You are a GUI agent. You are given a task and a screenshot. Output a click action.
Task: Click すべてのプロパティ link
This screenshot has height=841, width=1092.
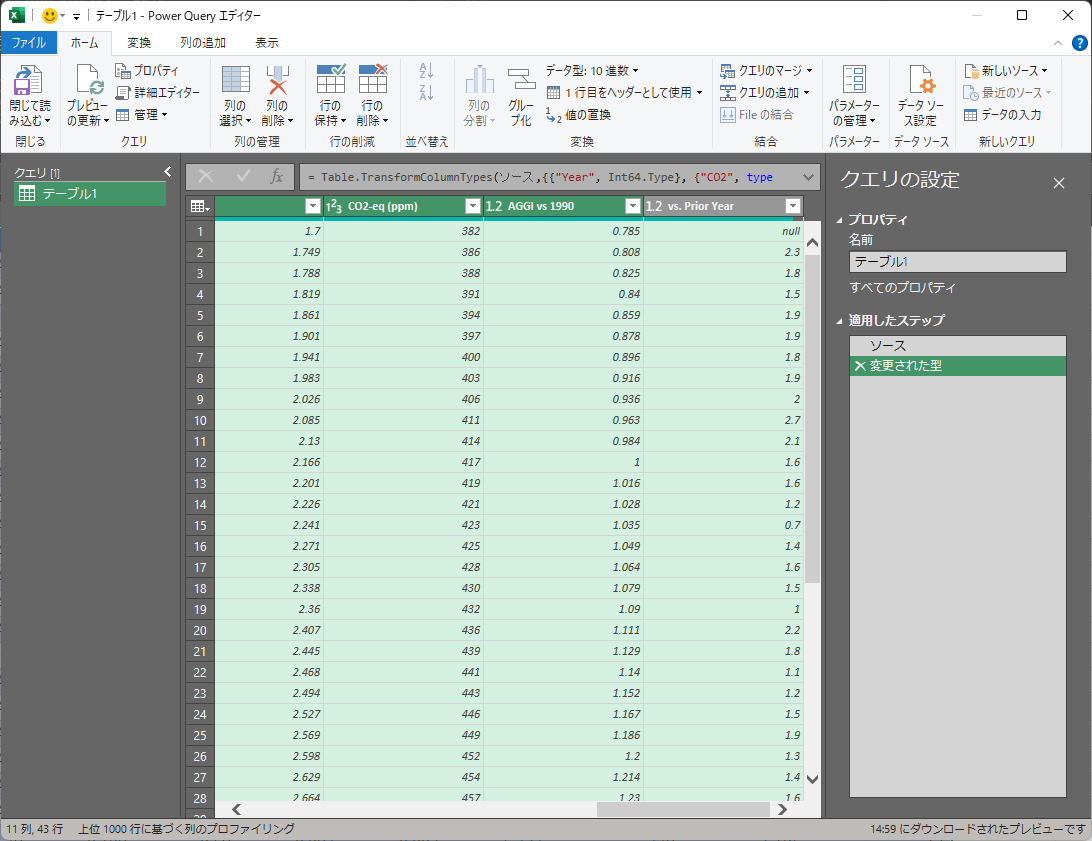click(x=903, y=288)
